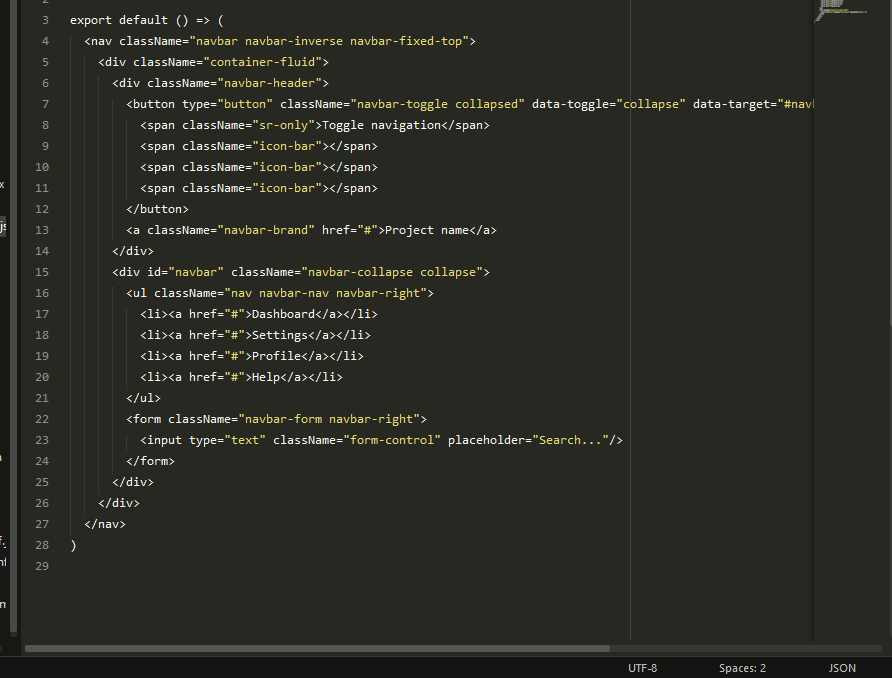Click "Project name" anchor text

(x=427, y=230)
